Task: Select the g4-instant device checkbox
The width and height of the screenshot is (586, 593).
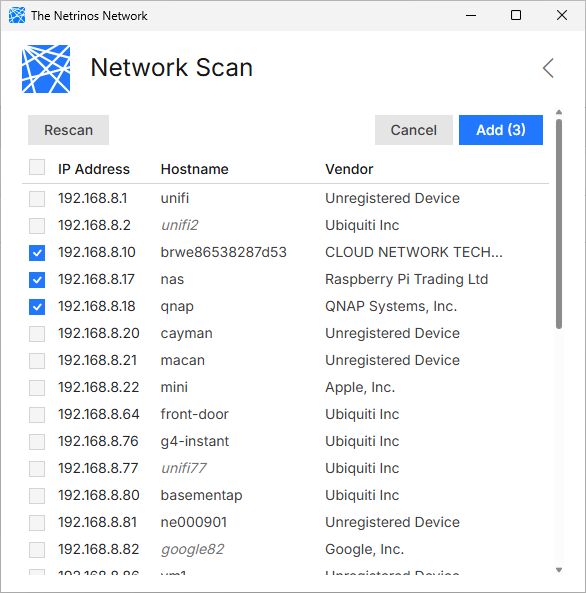Action: coord(37,442)
